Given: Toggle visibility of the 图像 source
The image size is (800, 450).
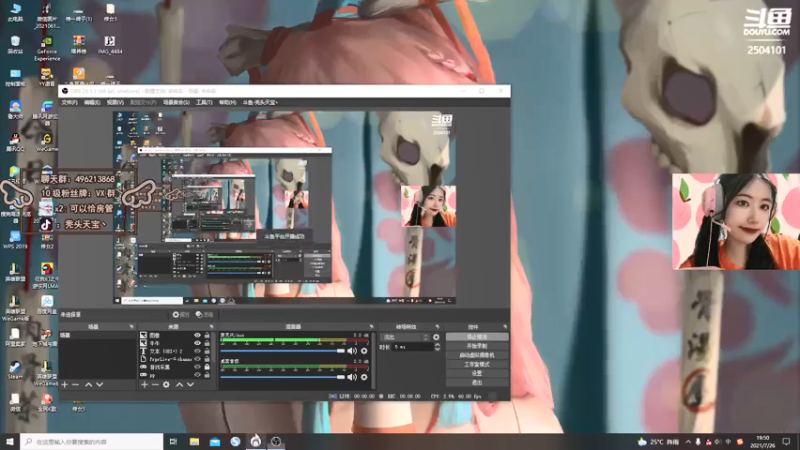Looking at the screenshot, I should (x=197, y=336).
